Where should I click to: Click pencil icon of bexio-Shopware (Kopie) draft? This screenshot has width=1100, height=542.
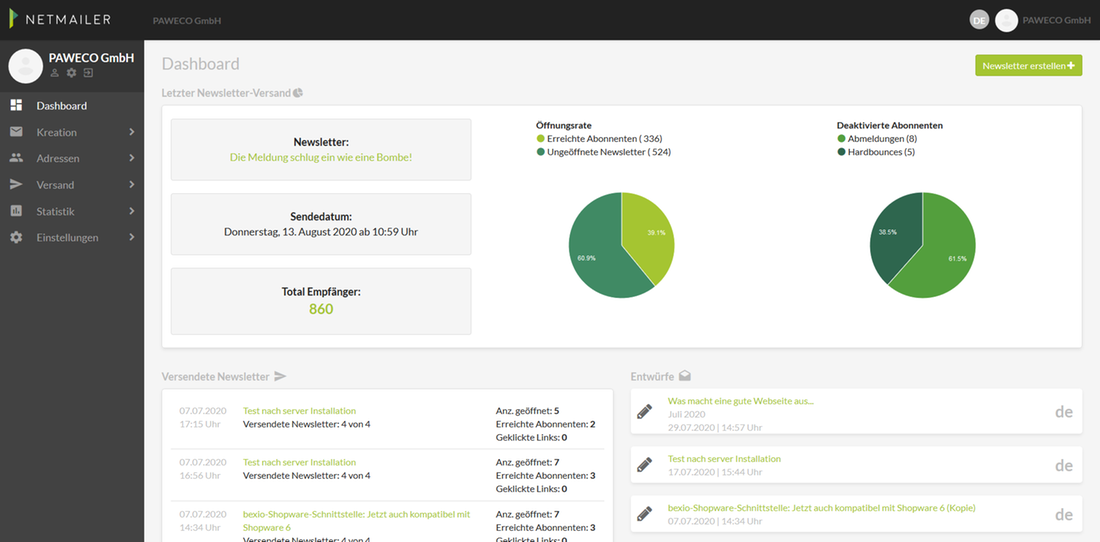tap(644, 514)
